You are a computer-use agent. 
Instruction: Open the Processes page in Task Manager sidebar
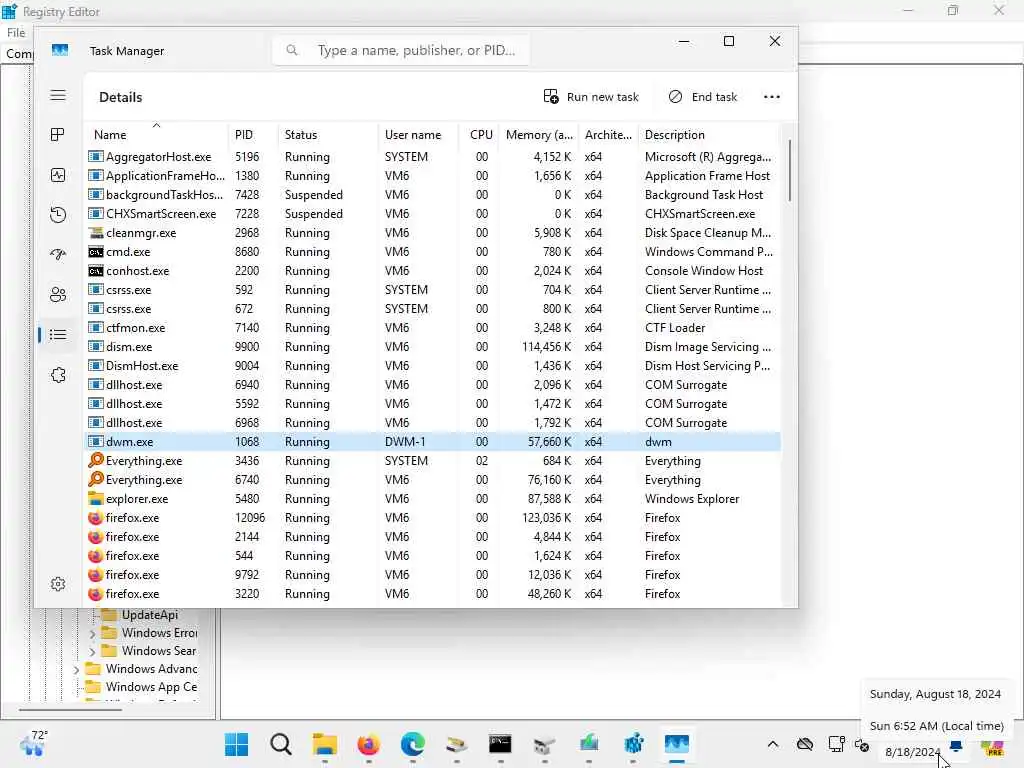coord(58,135)
